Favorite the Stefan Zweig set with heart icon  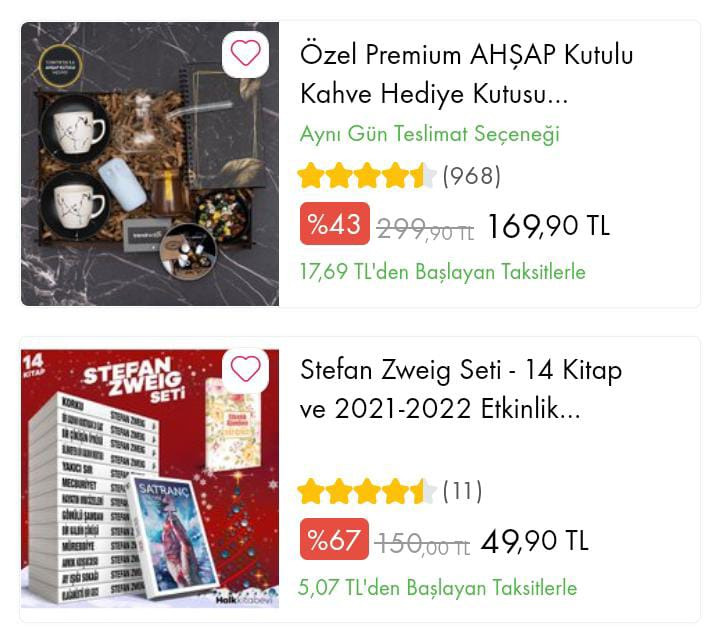point(246,370)
